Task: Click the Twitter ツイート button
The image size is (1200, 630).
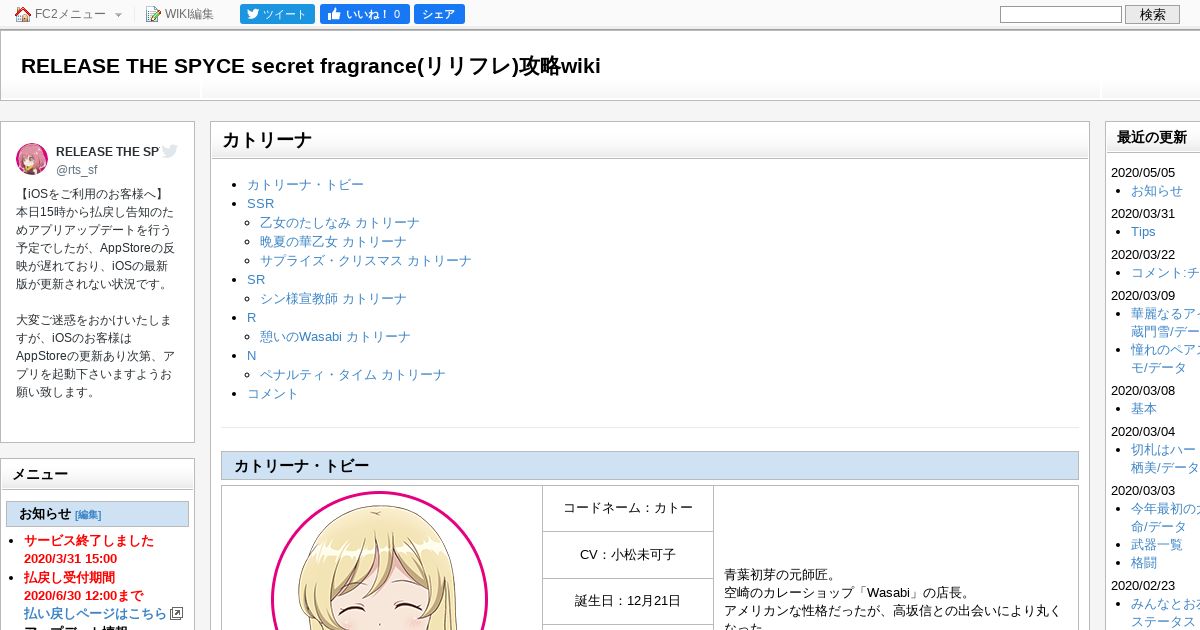Action: [x=277, y=14]
